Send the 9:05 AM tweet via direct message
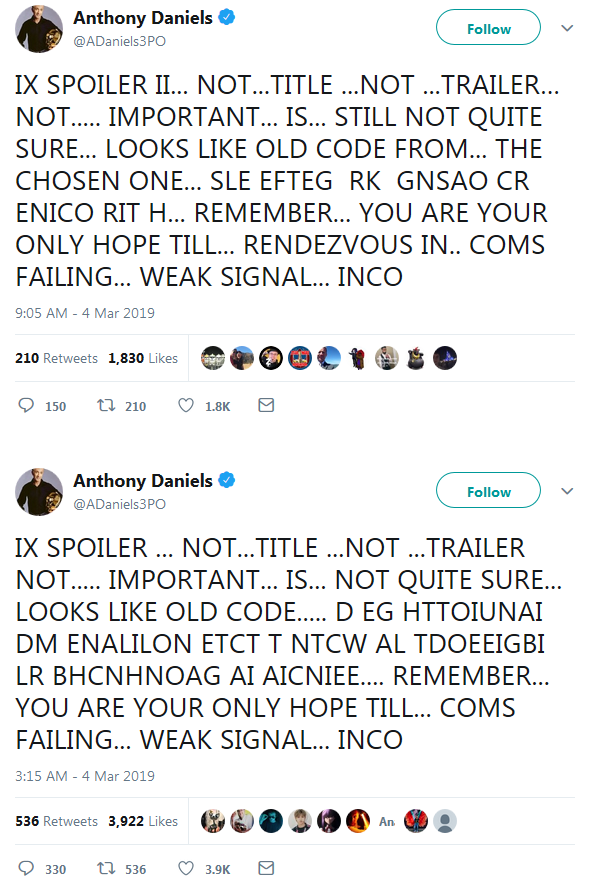This screenshot has height=882, width=608. (x=266, y=406)
